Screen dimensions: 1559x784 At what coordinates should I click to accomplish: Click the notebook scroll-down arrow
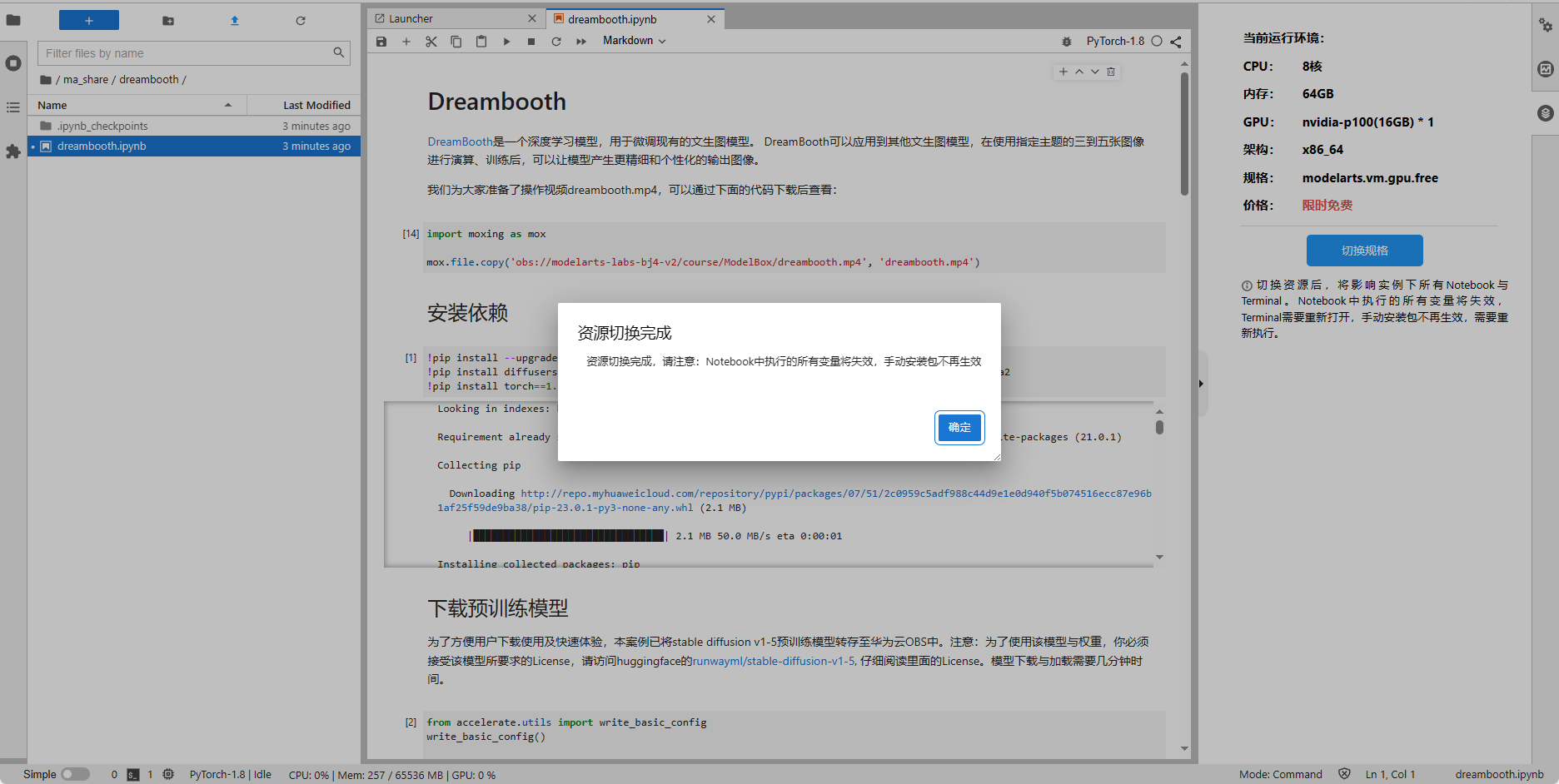pos(1184,748)
